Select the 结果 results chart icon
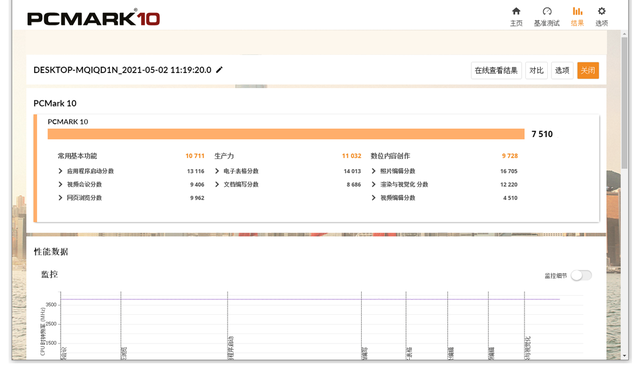This screenshot has height=366, width=640. [x=577, y=11]
